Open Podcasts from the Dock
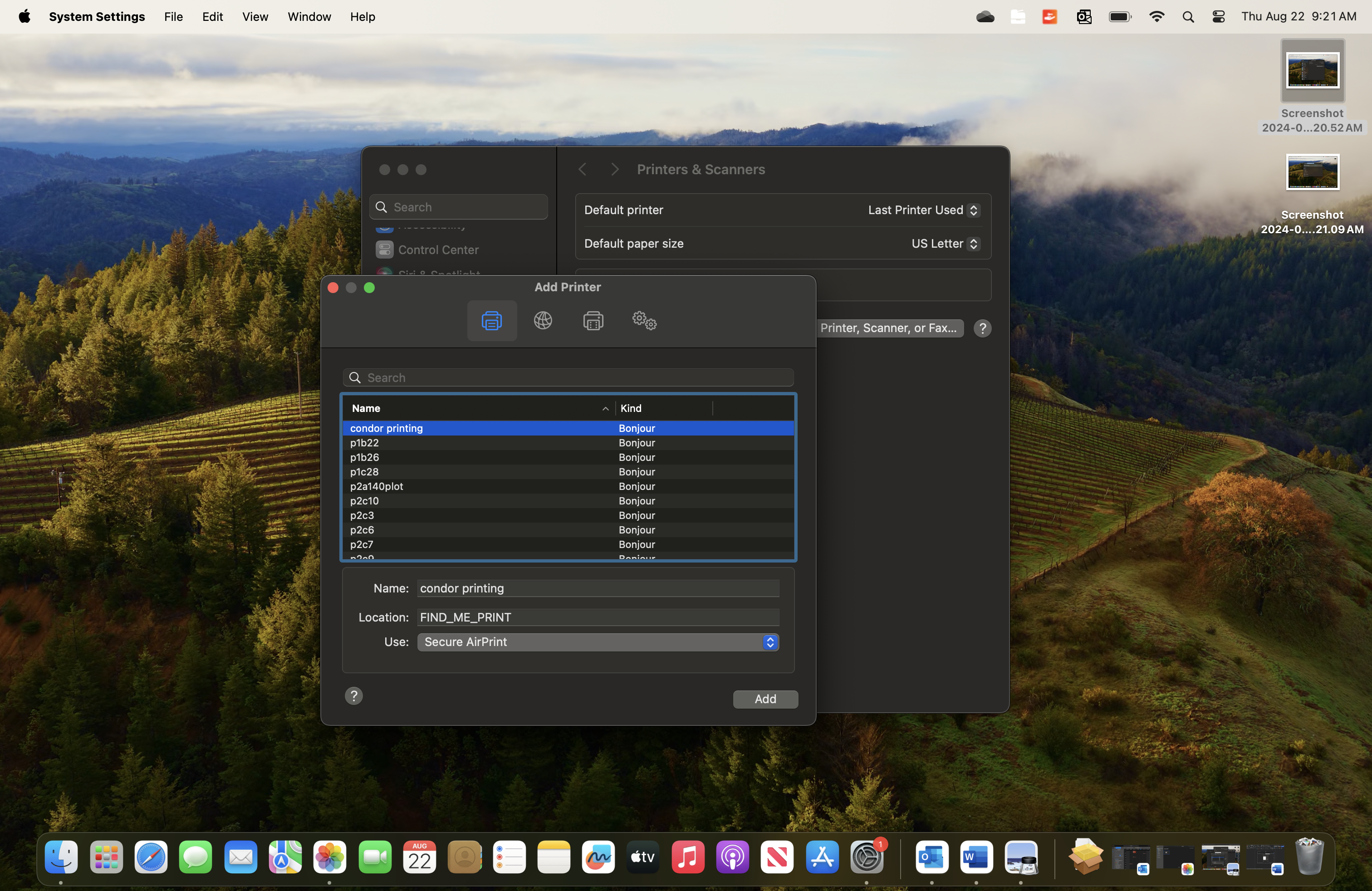1372x891 pixels. click(x=733, y=857)
